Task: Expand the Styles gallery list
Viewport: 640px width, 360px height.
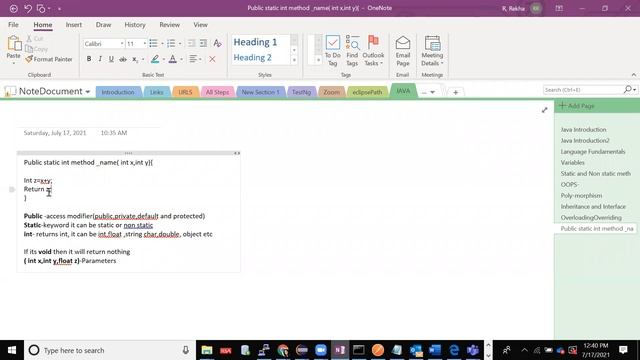Action: (x=294, y=60)
